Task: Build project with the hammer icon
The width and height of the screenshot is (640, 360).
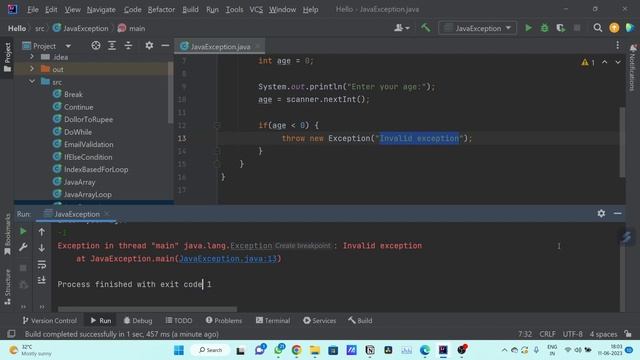Action: click(x=425, y=28)
